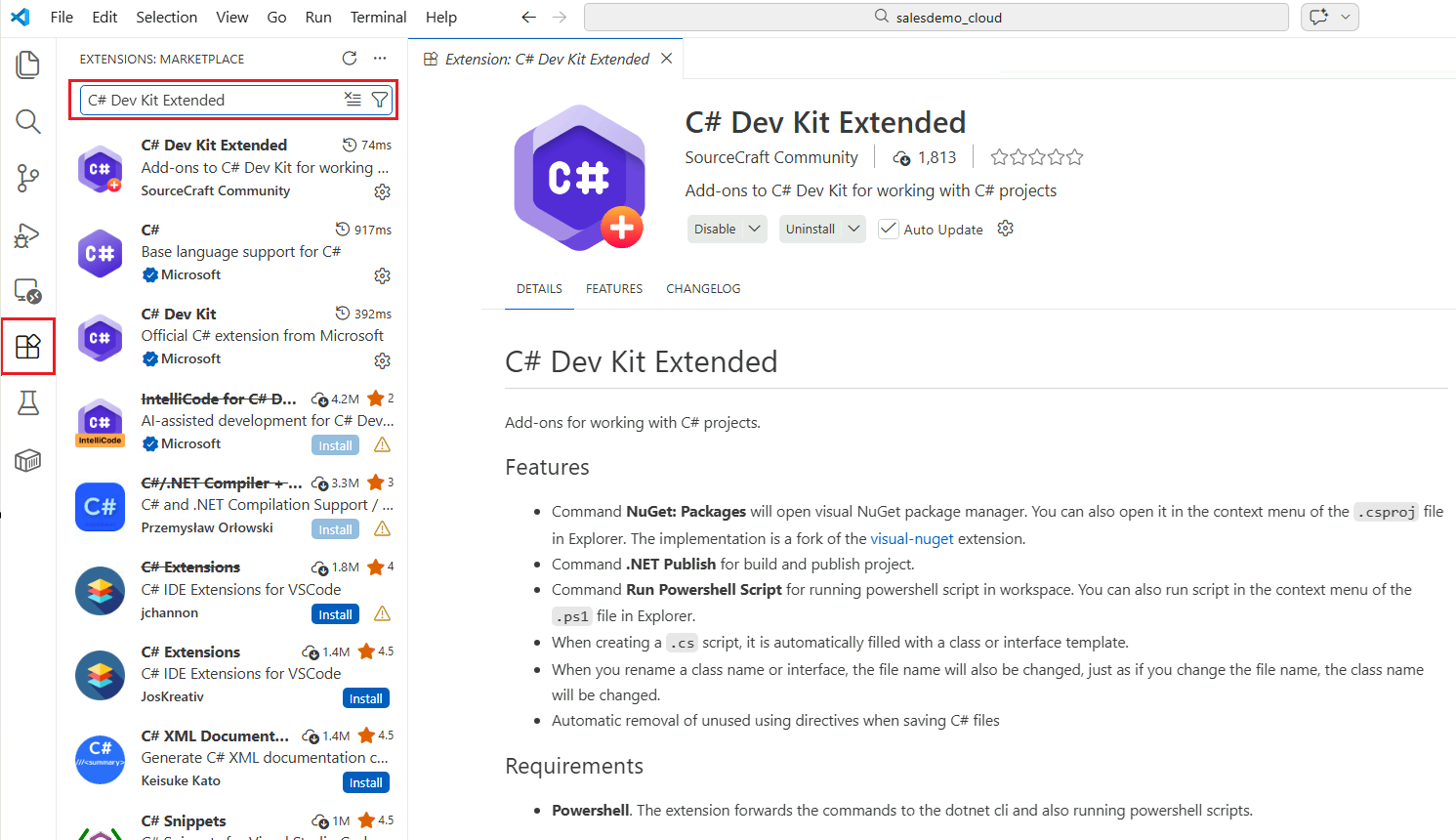This screenshot has width=1456, height=840.
Task: Open manage gear for C# Dev Kit
Action: [382, 360]
